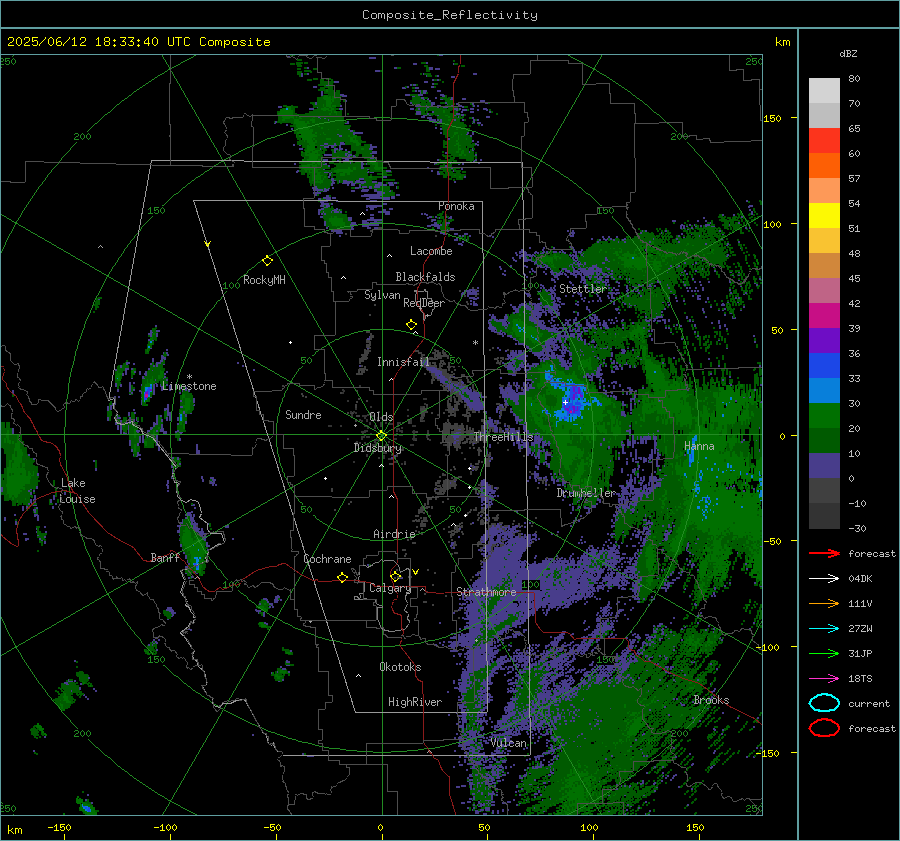The width and height of the screenshot is (900, 841).
Task: Click the Drumheller city label
Action: [585, 493]
